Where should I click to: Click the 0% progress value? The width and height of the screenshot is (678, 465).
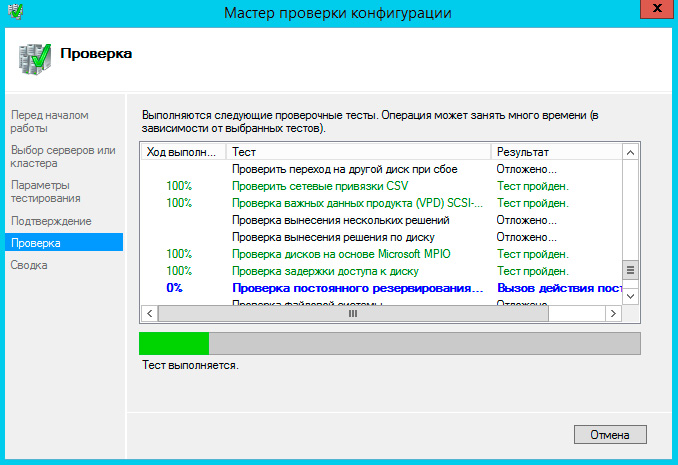point(174,288)
